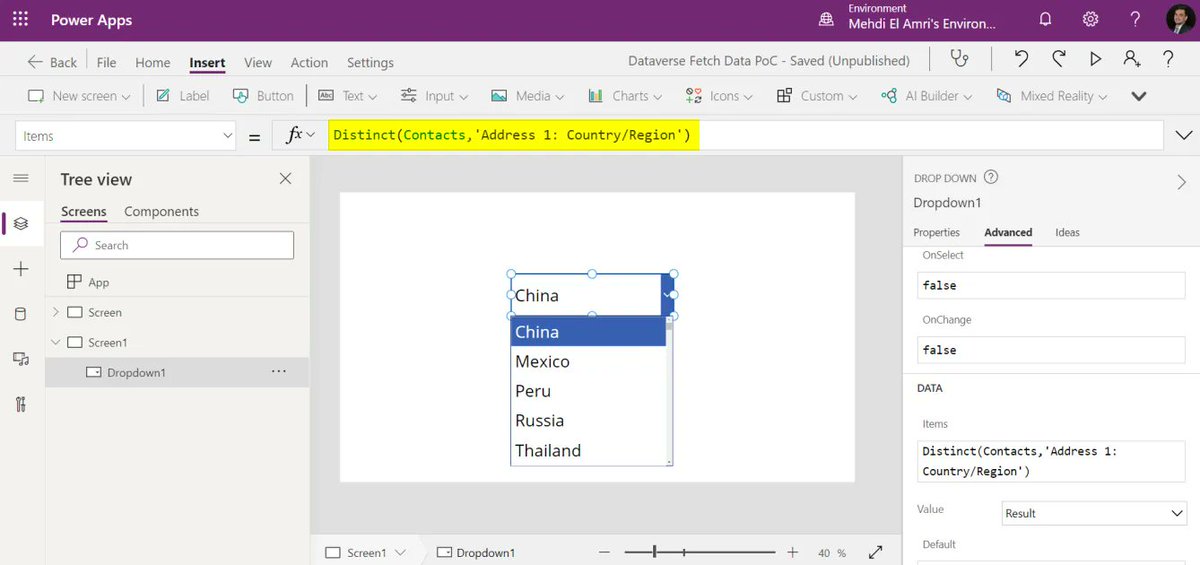Open Tree view layers icon
Screen dimensions: 1200x565
(x=21, y=223)
